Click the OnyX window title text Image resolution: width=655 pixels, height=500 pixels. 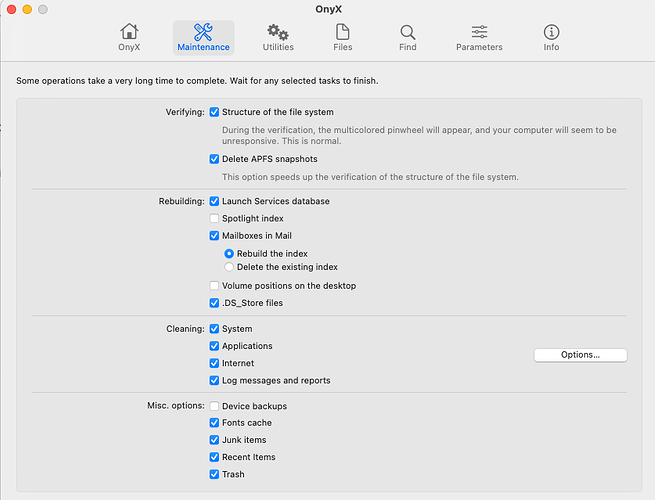click(328, 9)
